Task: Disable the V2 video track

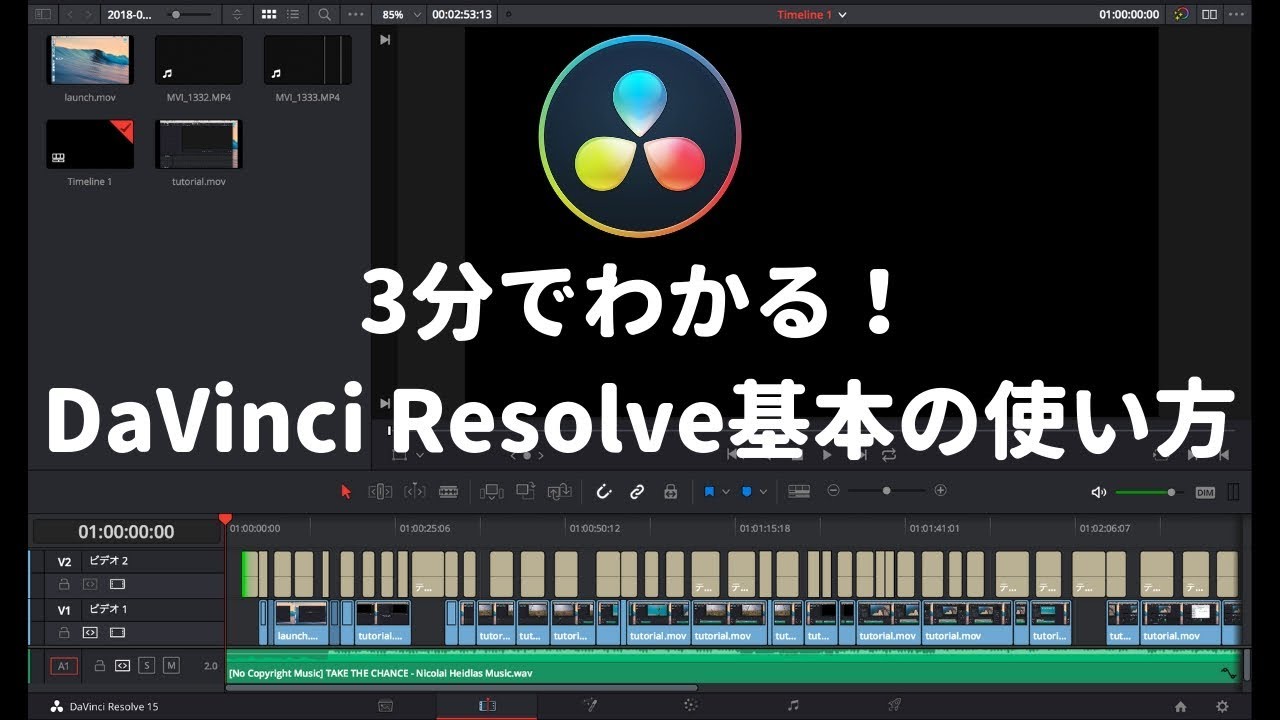Action: click(x=117, y=583)
